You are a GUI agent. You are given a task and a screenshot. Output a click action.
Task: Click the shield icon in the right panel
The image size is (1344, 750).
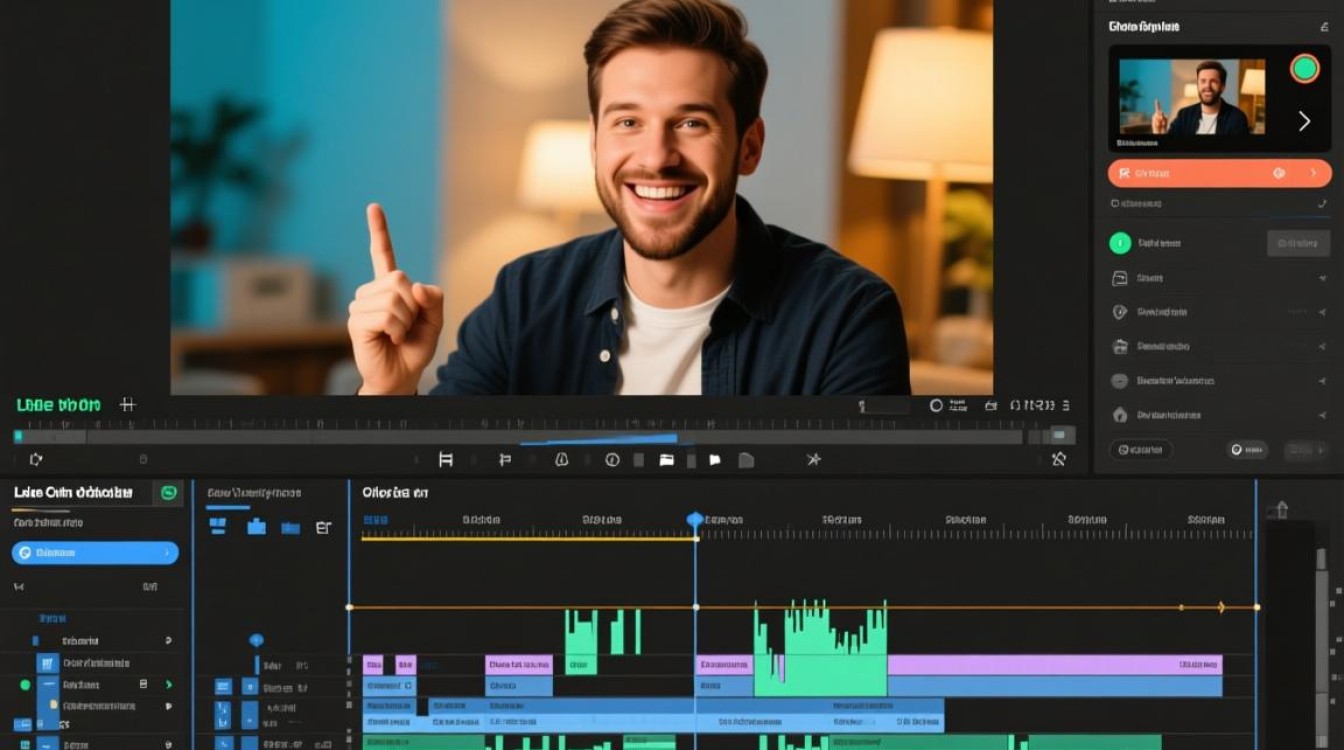(x=1120, y=312)
